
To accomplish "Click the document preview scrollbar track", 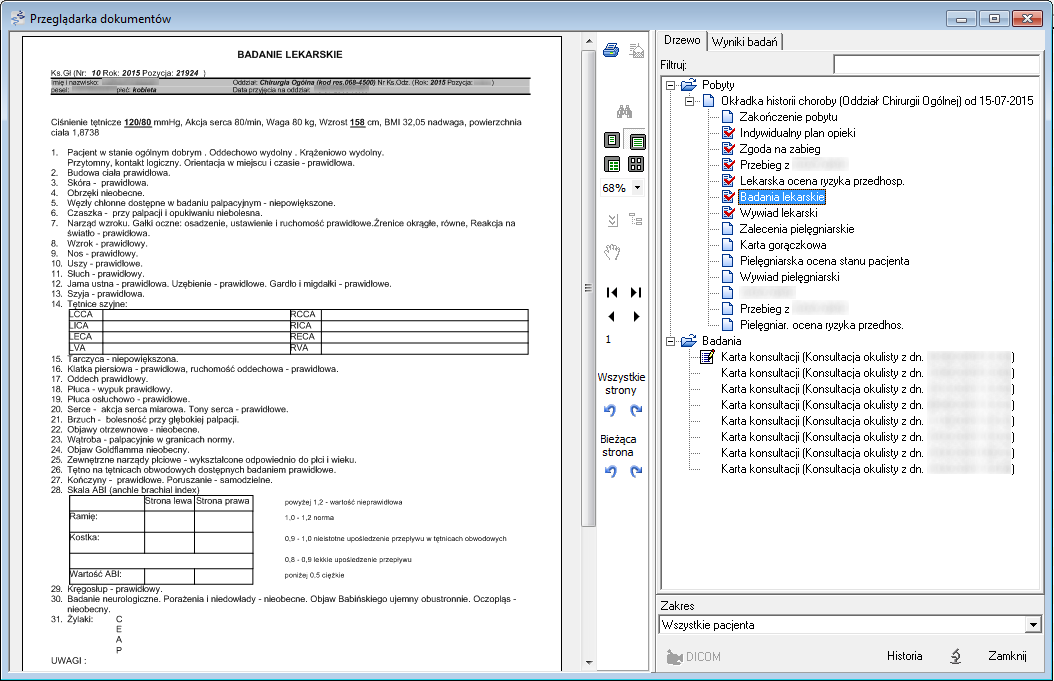I will 589,592.
